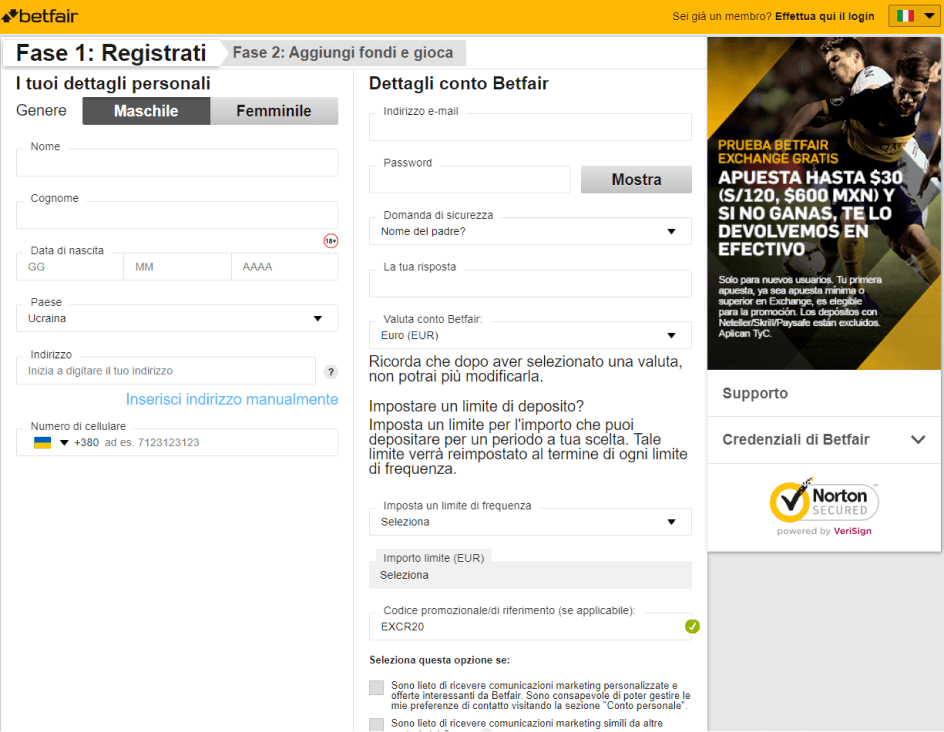Image resolution: width=944 pixels, height=732 pixels.
Task: Click the AAAA year of birth field
Action: [285, 267]
